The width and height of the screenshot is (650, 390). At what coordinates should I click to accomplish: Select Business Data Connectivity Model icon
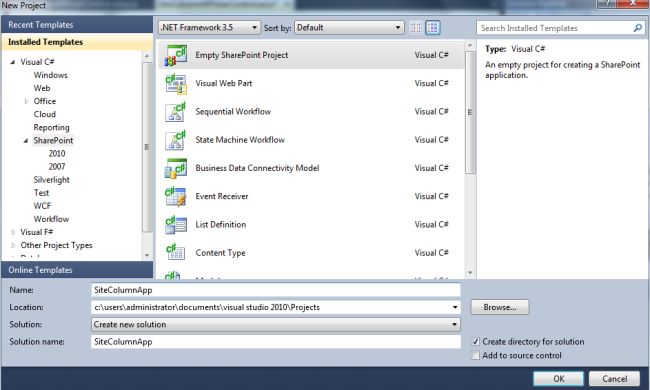point(176,168)
